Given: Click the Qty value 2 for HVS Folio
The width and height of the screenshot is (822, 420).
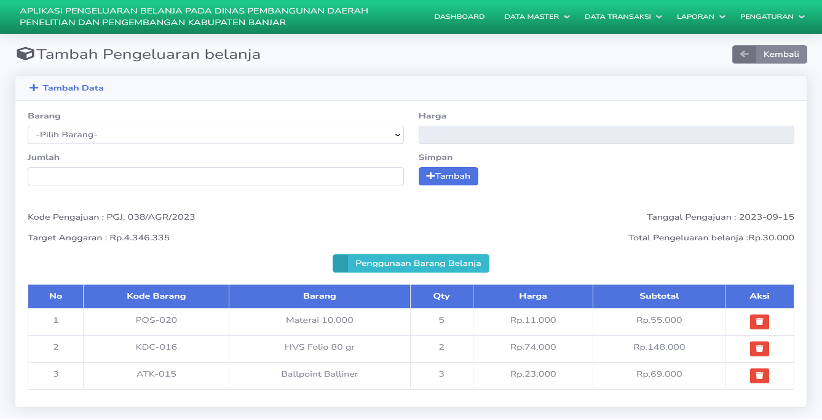Looking at the screenshot, I should click(441, 347).
